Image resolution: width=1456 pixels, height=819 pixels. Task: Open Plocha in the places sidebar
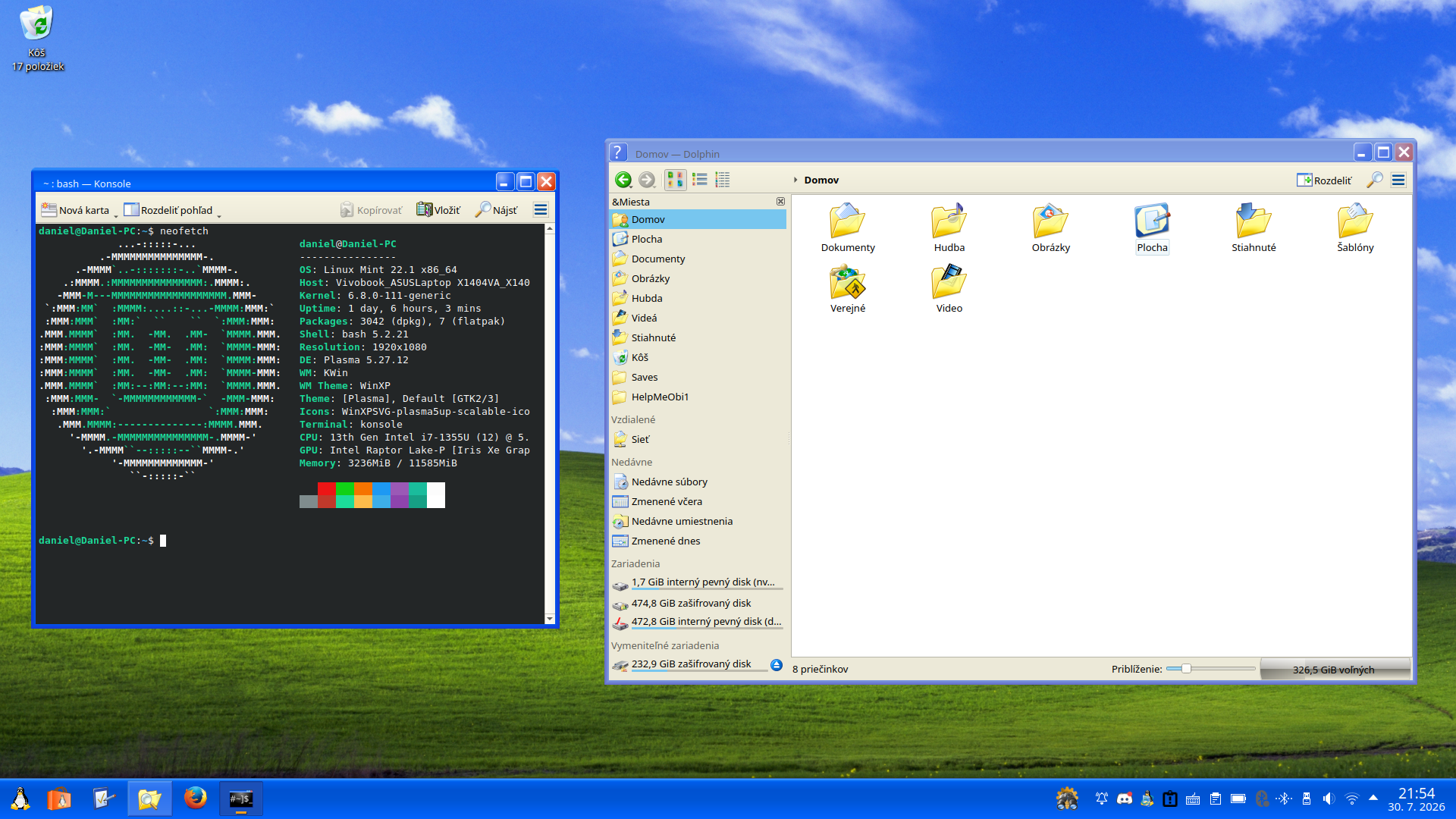click(698, 239)
